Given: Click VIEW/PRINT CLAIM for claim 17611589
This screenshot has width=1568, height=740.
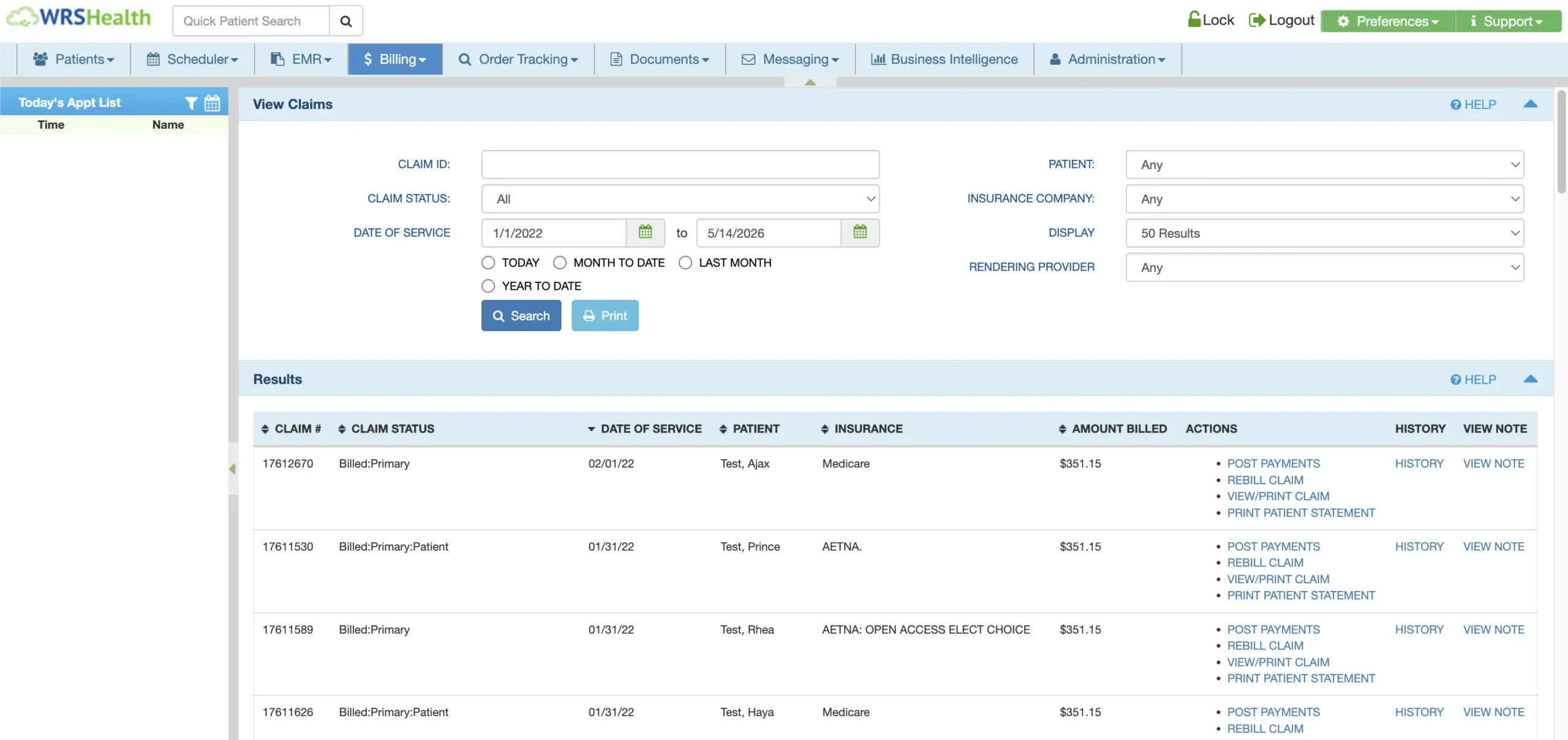Looking at the screenshot, I should (1278, 662).
